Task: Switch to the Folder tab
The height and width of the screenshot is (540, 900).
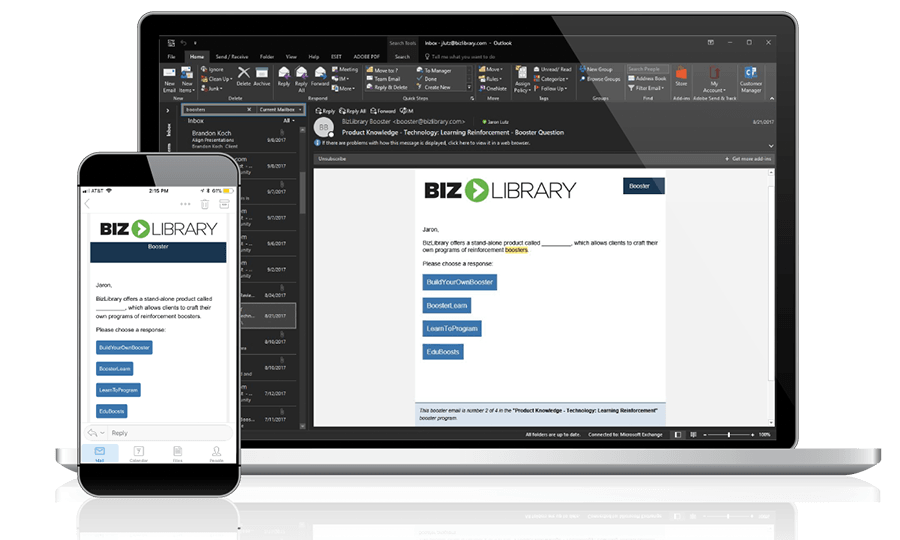Action: point(267,57)
